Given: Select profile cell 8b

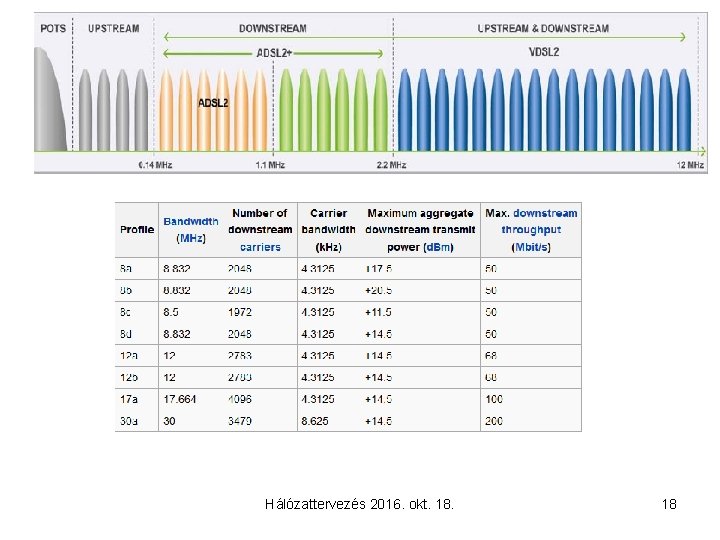Looking at the screenshot, I should [x=126, y=290].
